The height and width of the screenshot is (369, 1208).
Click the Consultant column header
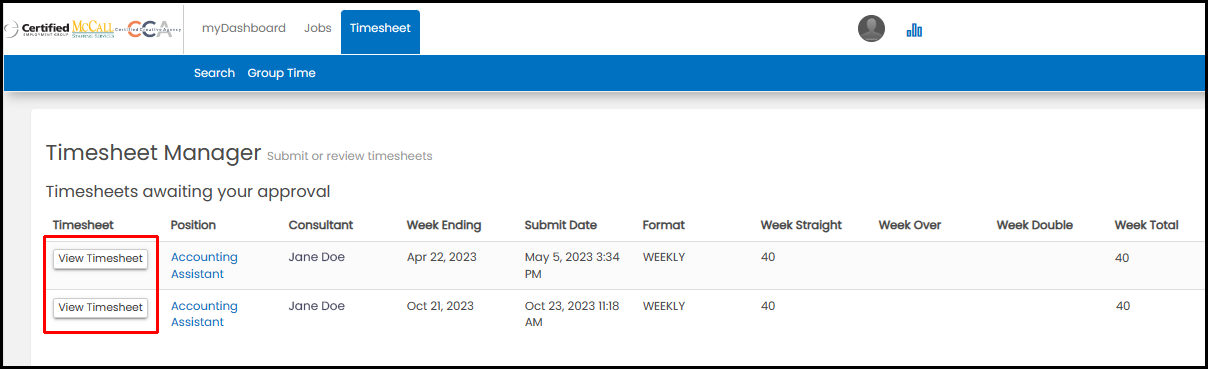[321, 225]
